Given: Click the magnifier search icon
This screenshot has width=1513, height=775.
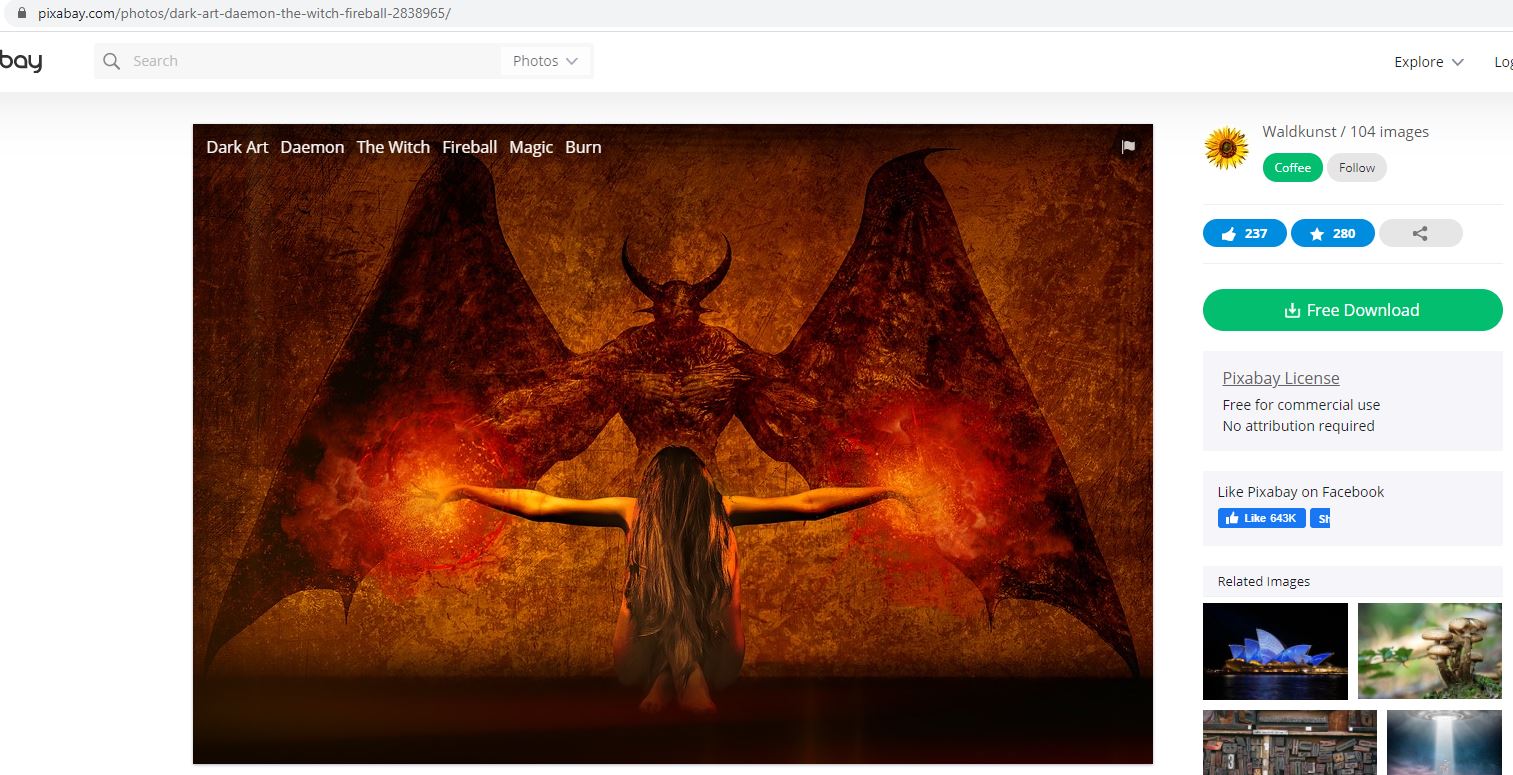Looking at the screenshot, I should tap(111, 61).
